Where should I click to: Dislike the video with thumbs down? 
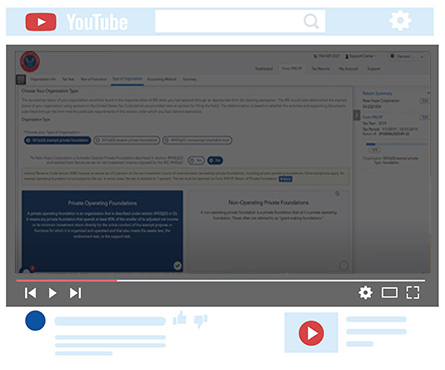click(x=201, y=321)
